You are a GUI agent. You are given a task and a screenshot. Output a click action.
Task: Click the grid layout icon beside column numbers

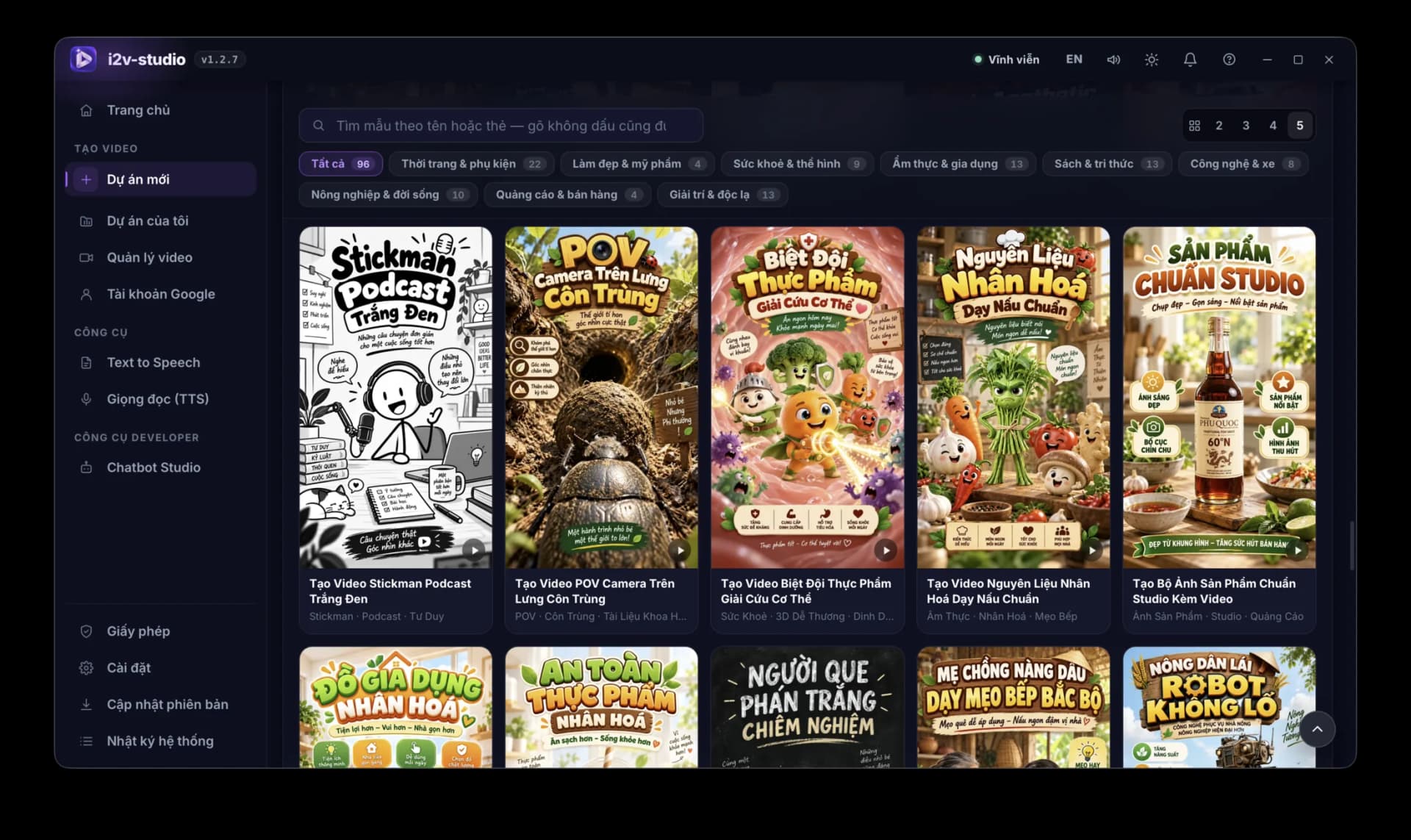(x=1194, y=126)
